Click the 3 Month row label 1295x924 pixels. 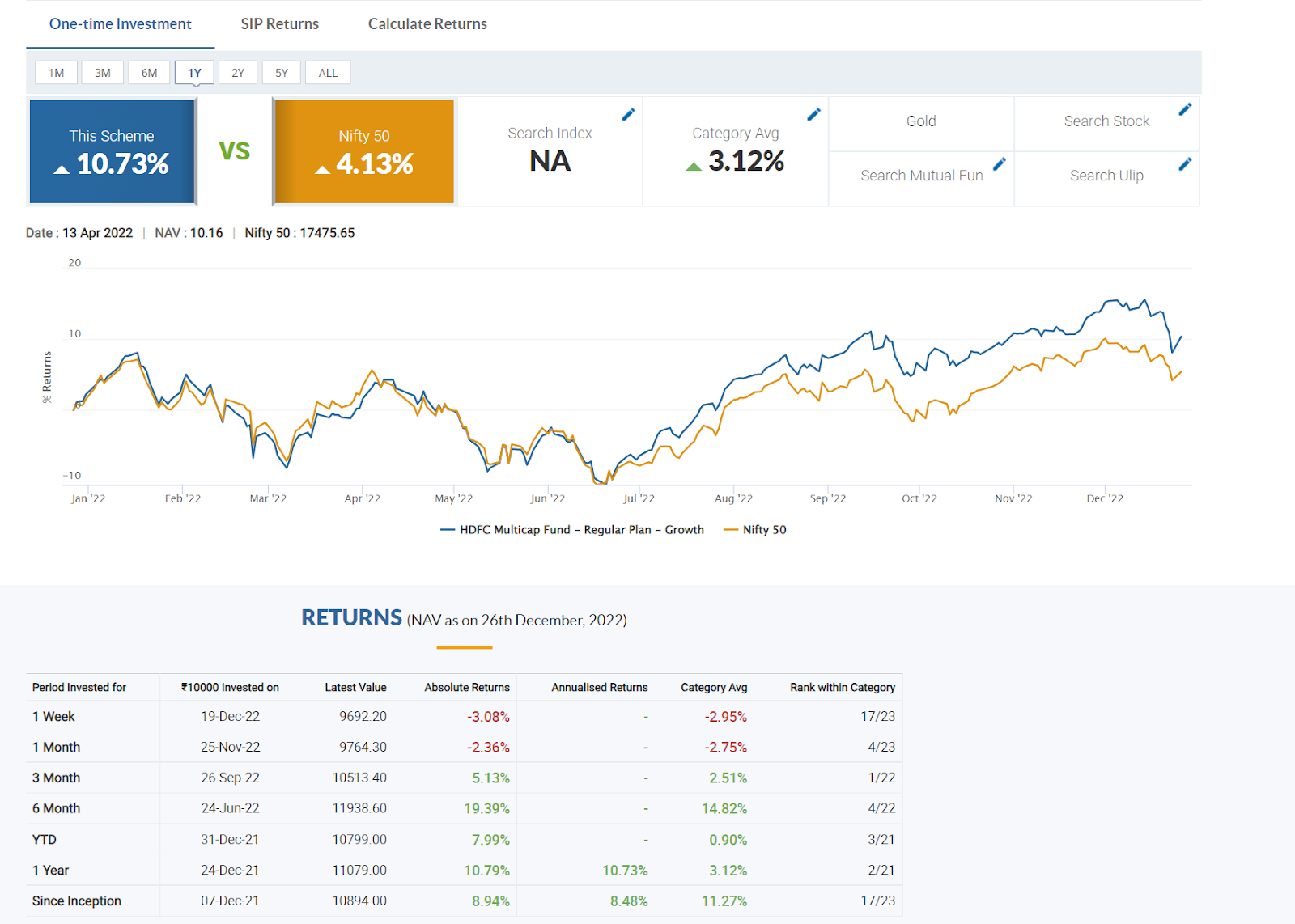57,778
